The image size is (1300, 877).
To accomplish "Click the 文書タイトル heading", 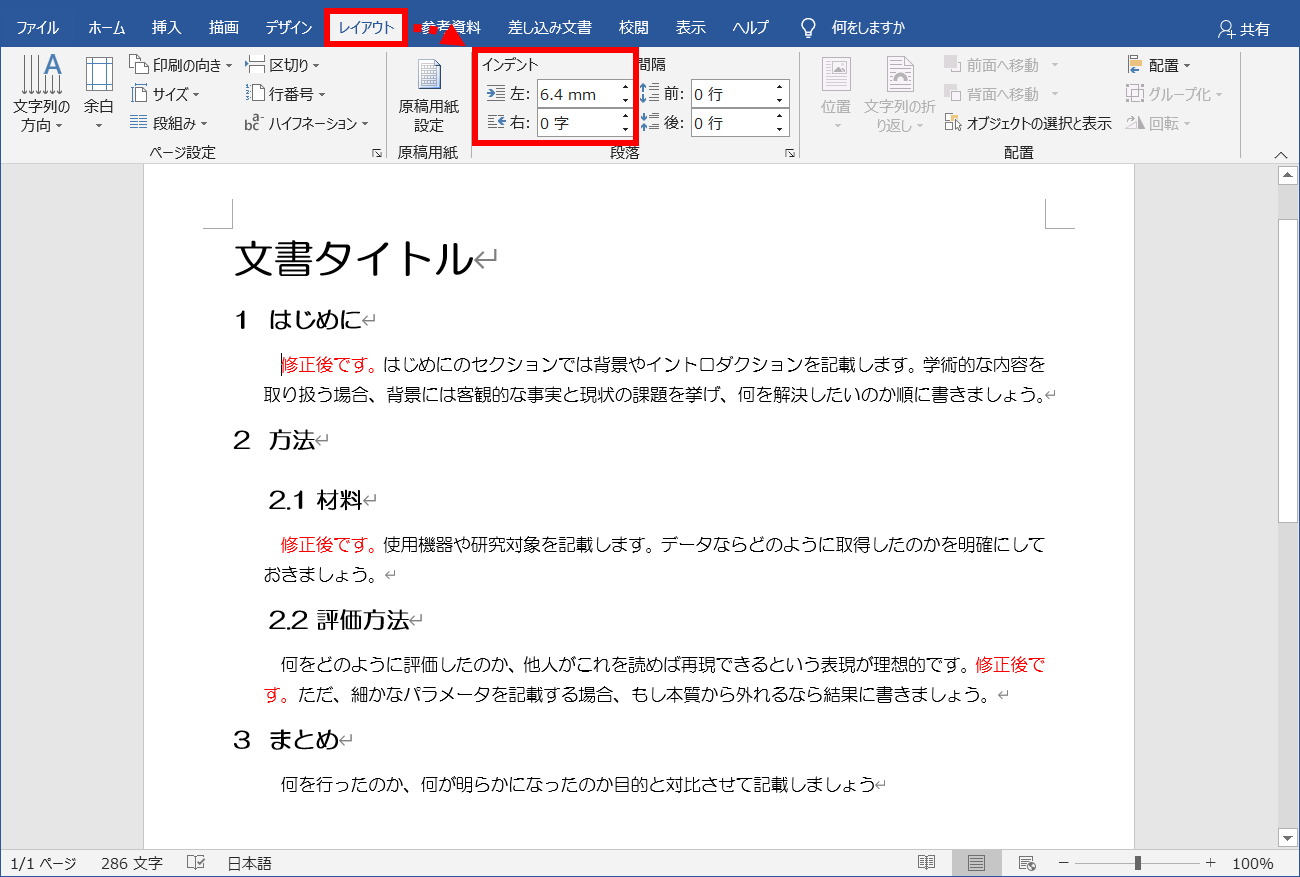I will (x=353, y=259).
